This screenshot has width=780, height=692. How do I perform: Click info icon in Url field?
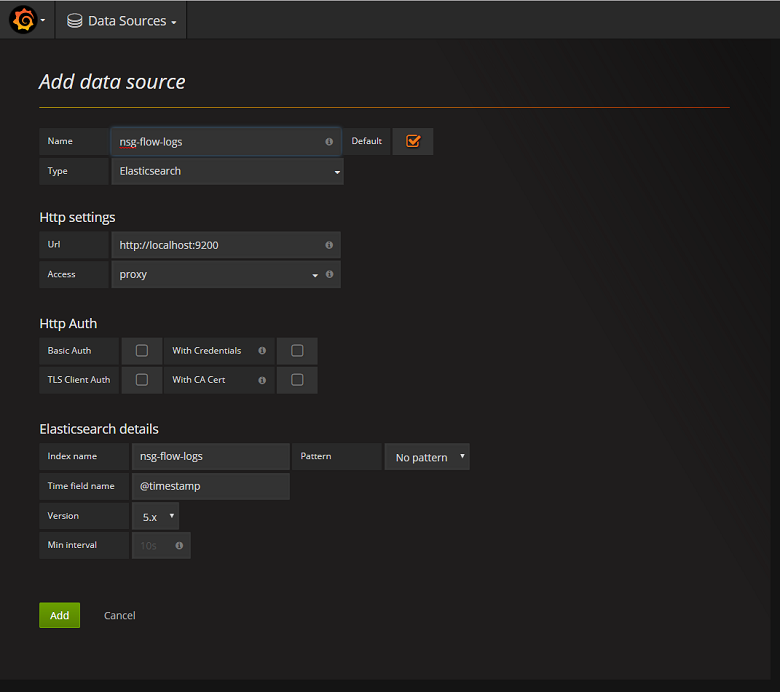coord(329,245)
